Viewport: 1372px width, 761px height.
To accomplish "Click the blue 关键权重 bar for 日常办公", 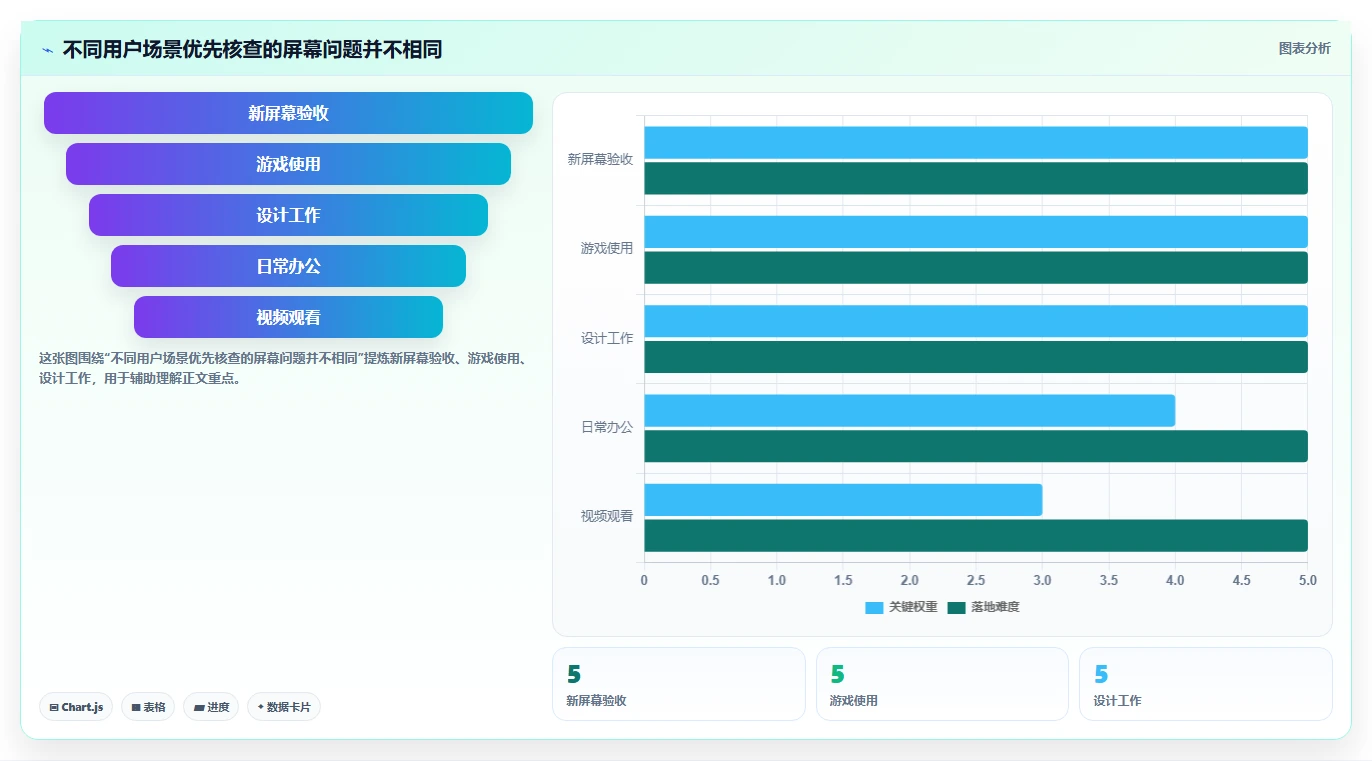I will [x=909, y=410].
